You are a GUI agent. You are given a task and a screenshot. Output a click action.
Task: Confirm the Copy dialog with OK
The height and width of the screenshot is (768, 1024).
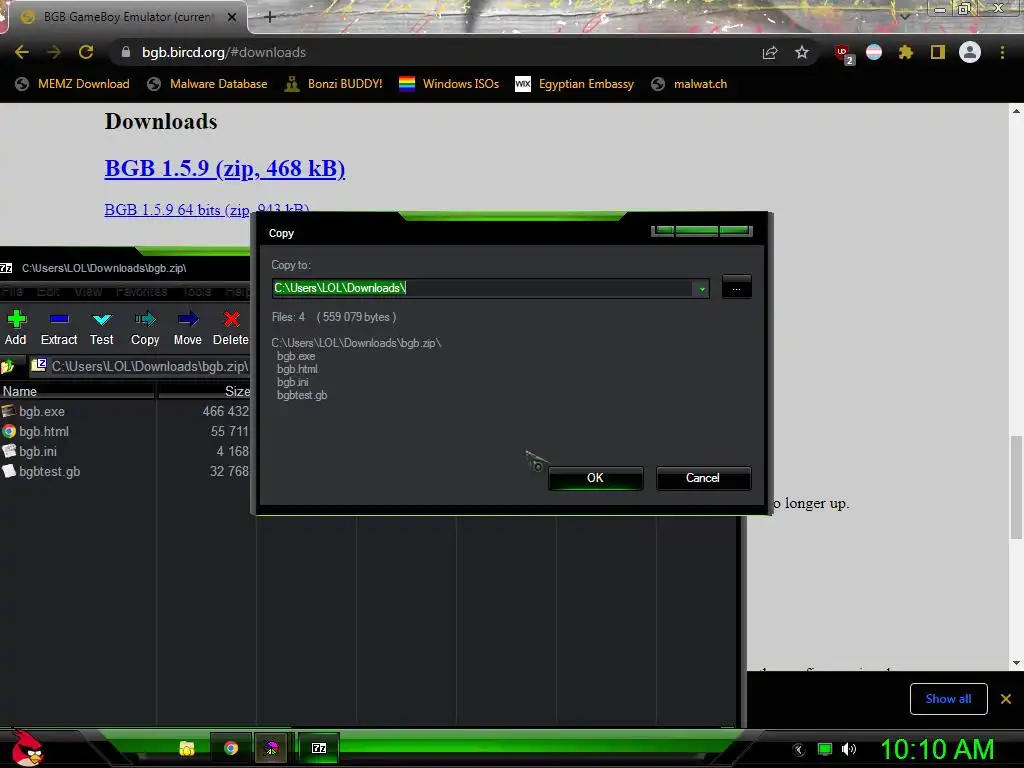[x=596, y=478]
